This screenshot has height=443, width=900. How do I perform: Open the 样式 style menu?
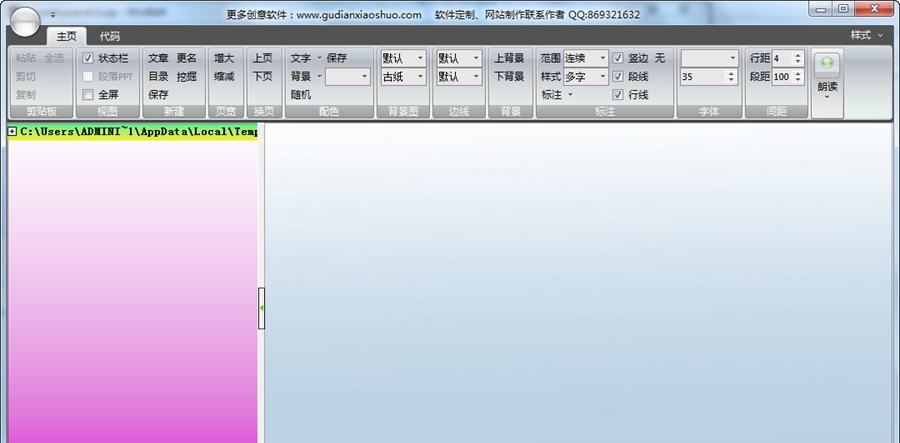click(867, 35)
